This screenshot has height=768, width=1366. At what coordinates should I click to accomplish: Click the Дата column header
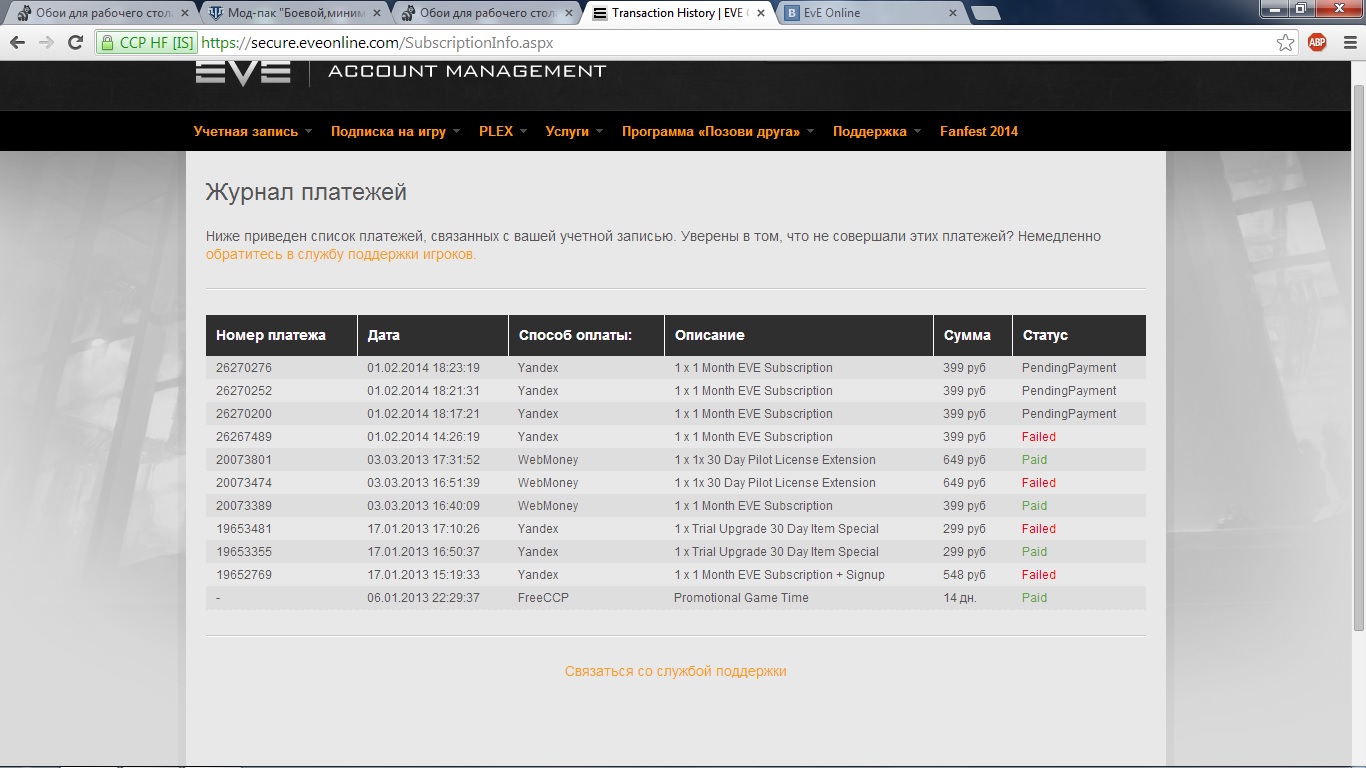click(433, 335)
